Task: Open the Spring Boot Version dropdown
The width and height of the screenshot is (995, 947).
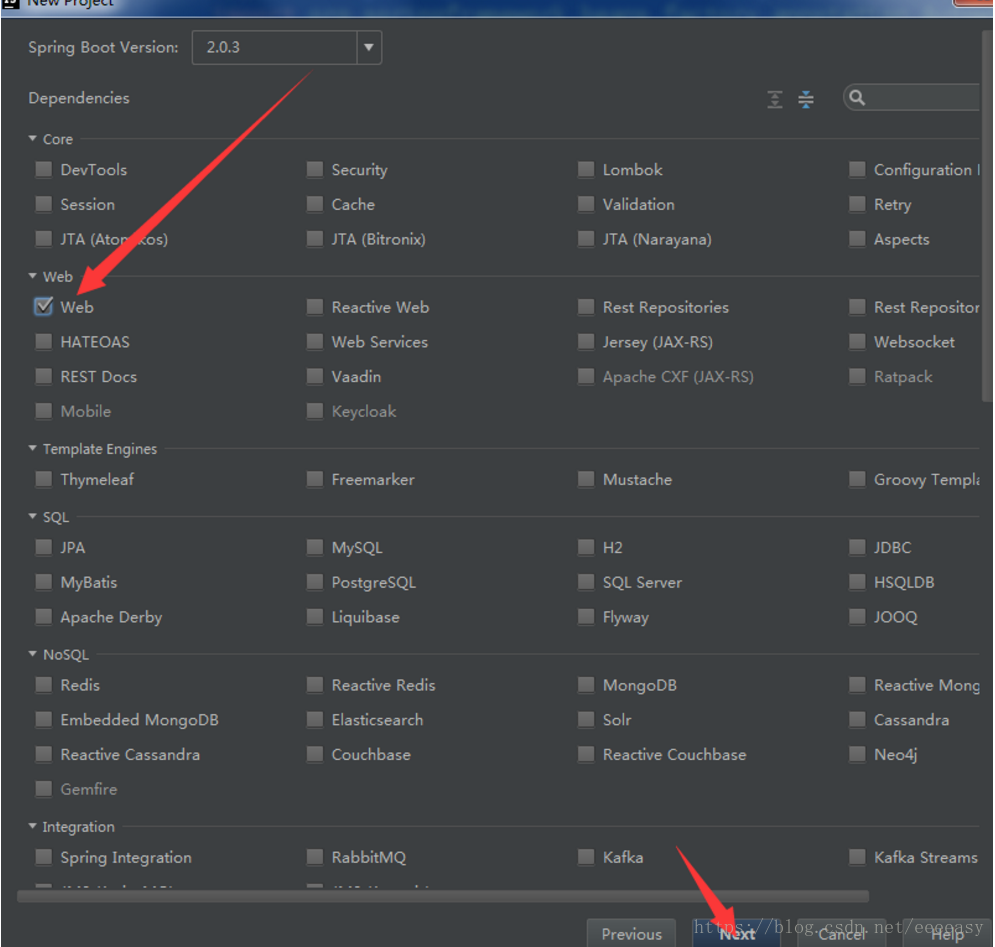Action: point(369,48)
